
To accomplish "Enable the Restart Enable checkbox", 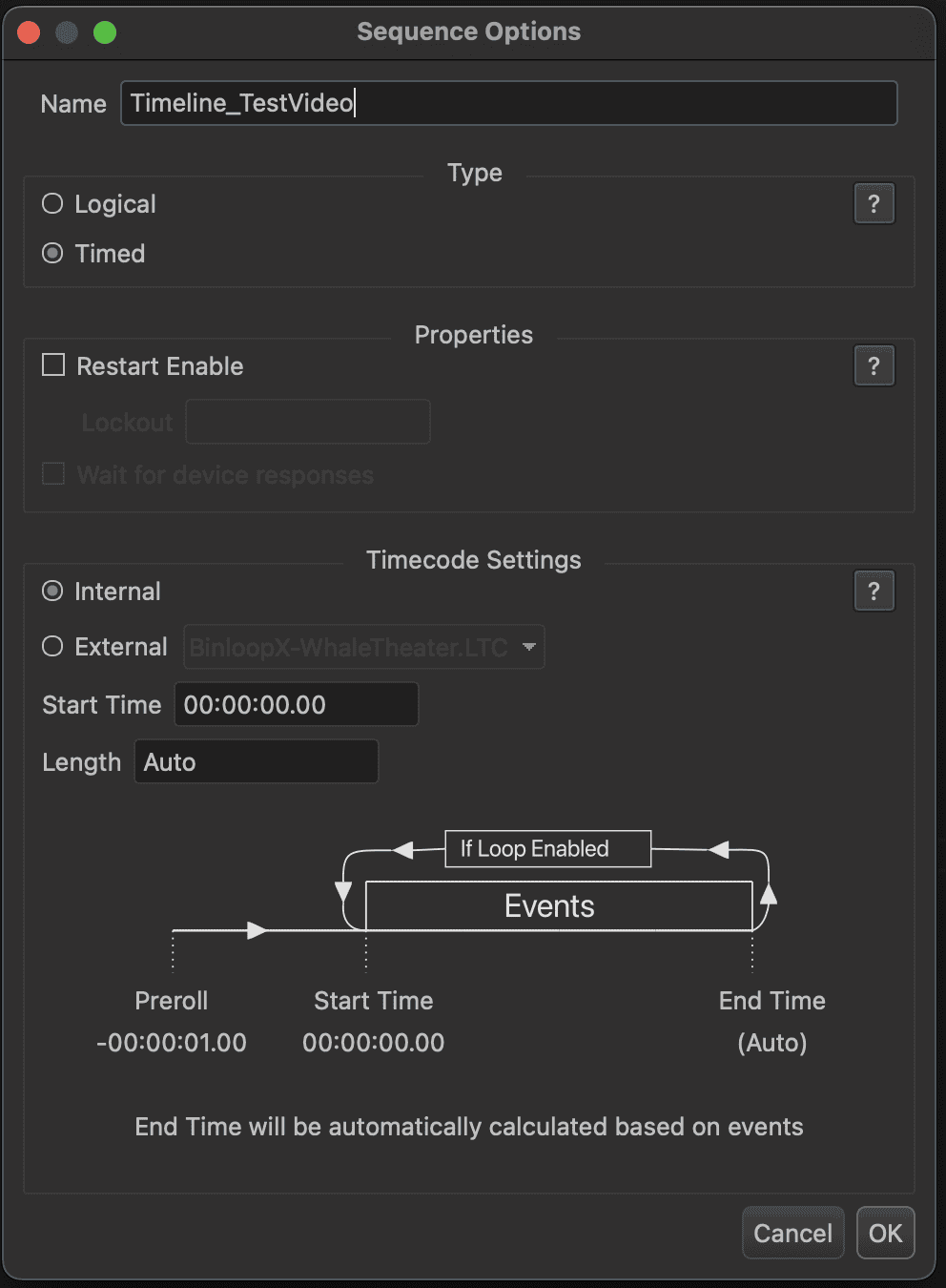I will tap(53, 365).
